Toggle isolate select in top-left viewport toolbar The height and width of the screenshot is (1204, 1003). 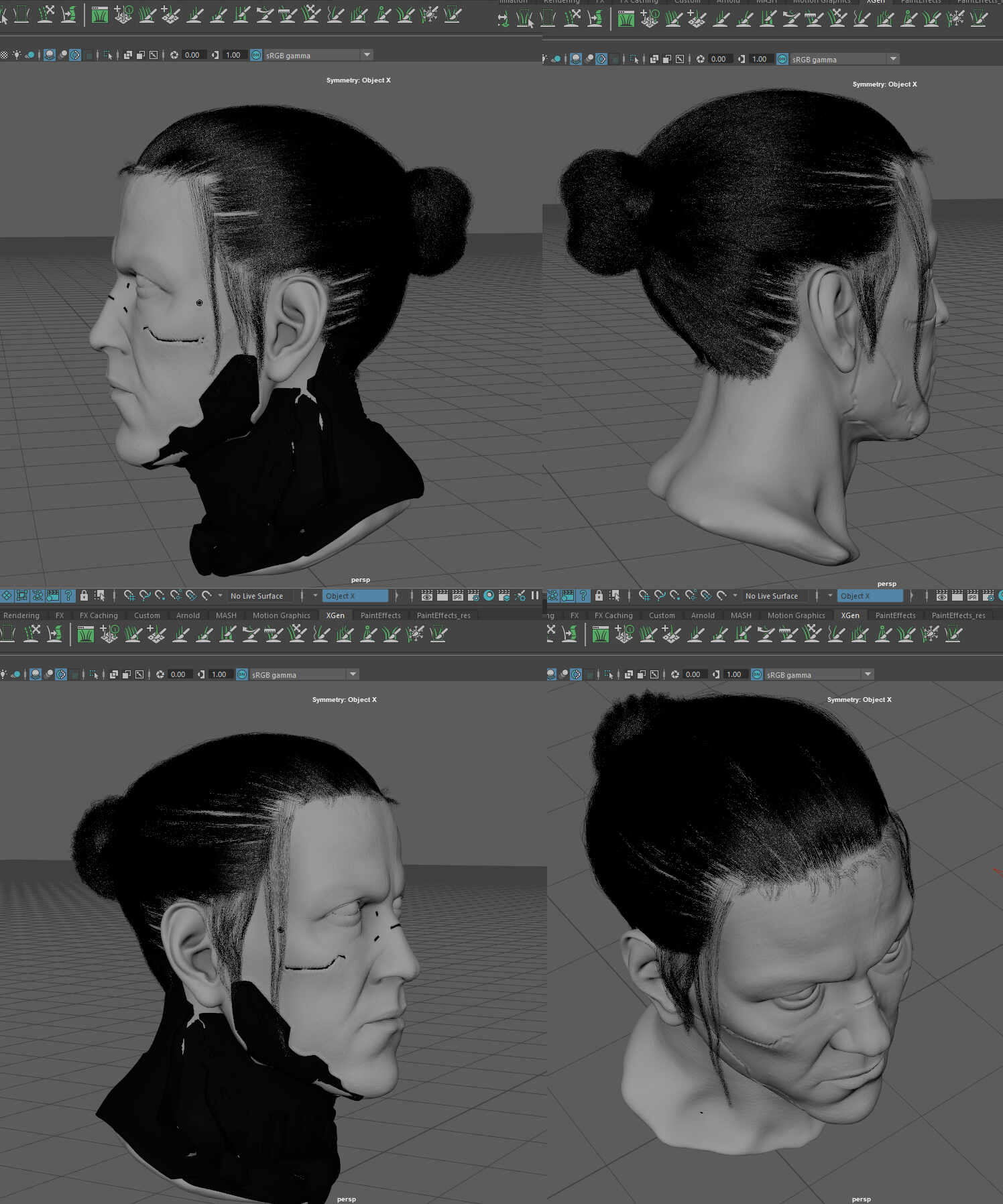109,55
